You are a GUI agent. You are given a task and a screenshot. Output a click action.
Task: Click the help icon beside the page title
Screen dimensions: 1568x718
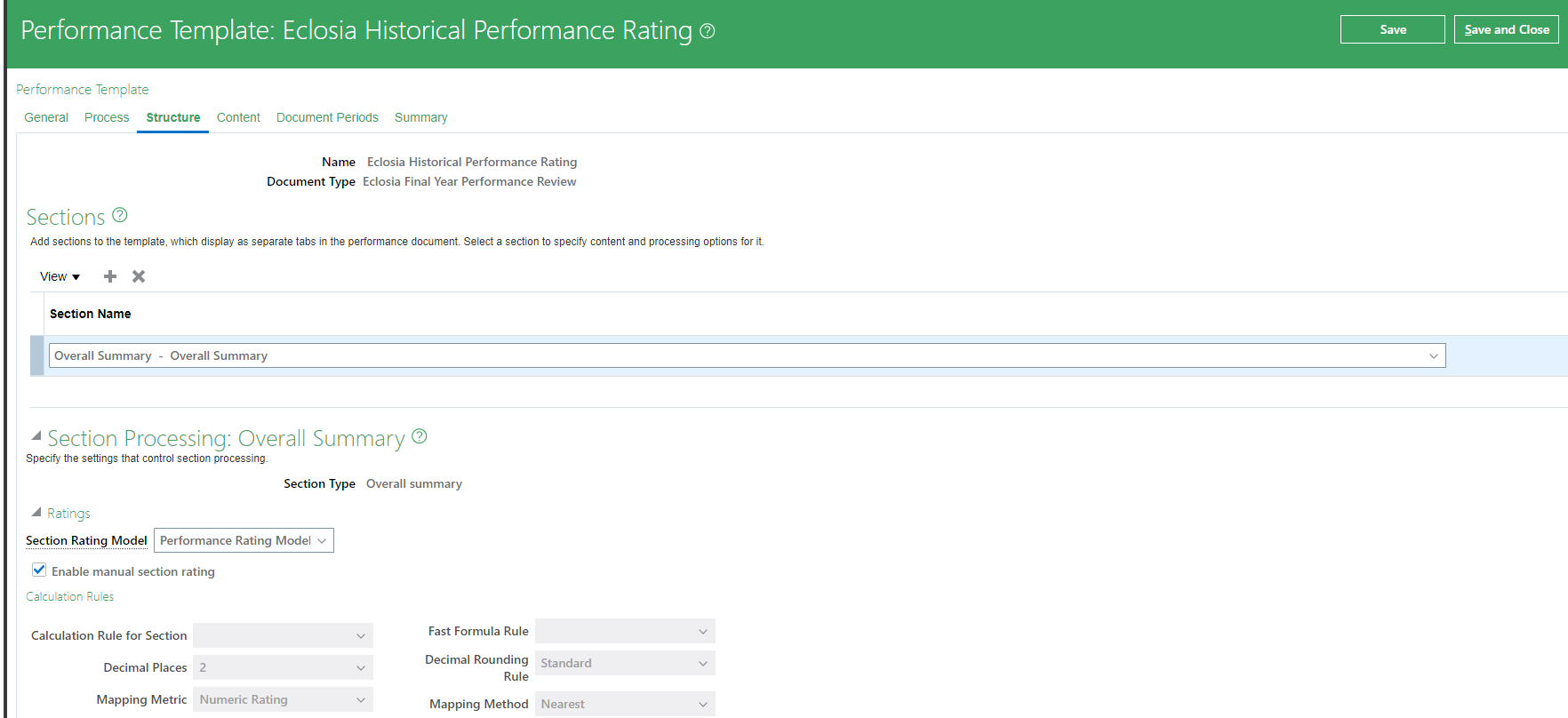tap(708, 31)
